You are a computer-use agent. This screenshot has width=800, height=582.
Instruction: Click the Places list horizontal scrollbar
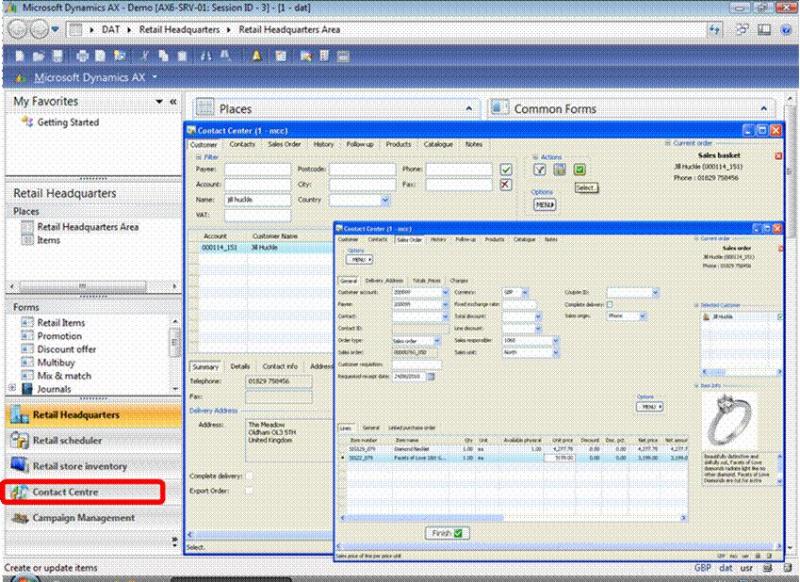(x=93, y=286)
